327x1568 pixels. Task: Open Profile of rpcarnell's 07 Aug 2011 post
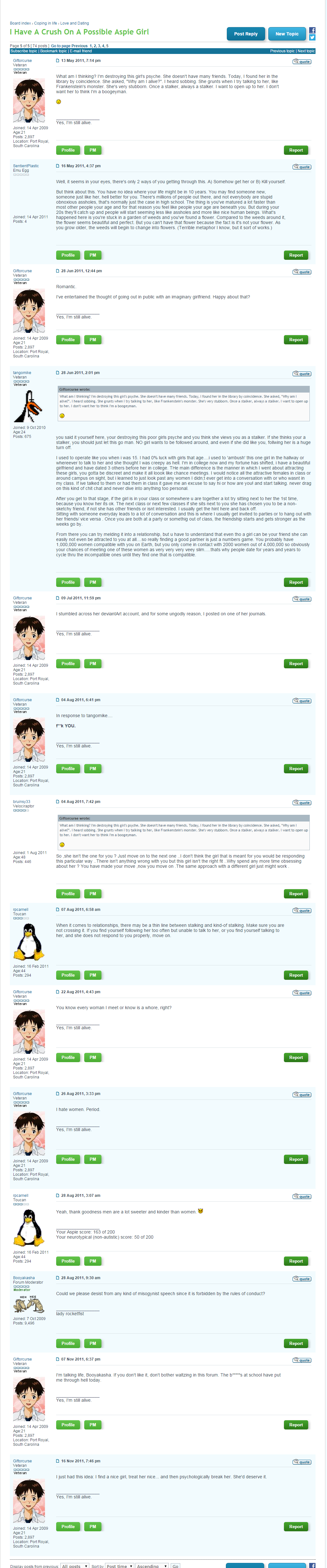tap(68, 975)
